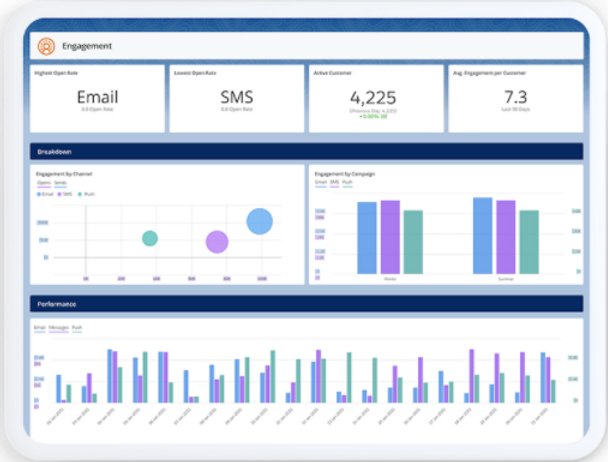Select the SMS tab in Engagement by Campaign
The height and width of the screenshot is (462, 608).
334,183
